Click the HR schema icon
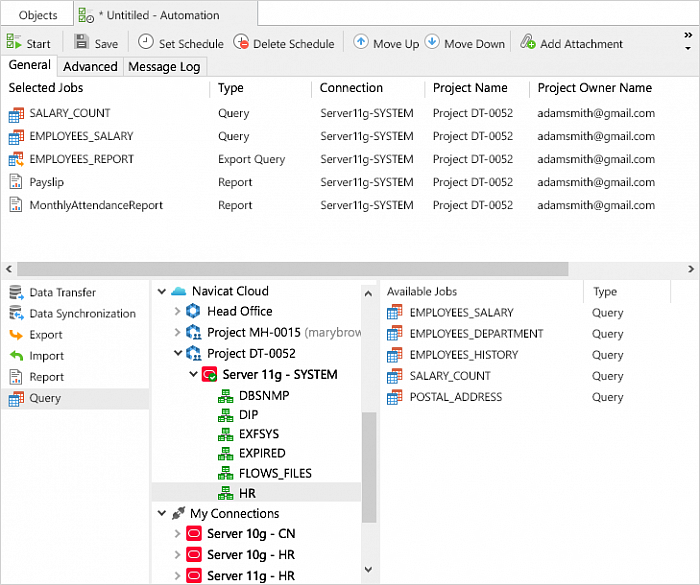This screenshot has height=585, width=700. click(x=225, y=493)
